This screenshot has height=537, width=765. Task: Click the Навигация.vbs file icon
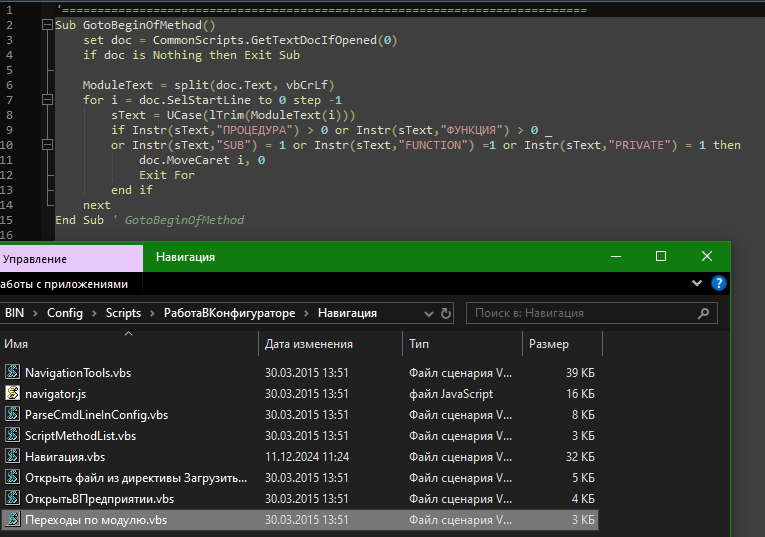(13, 456)
